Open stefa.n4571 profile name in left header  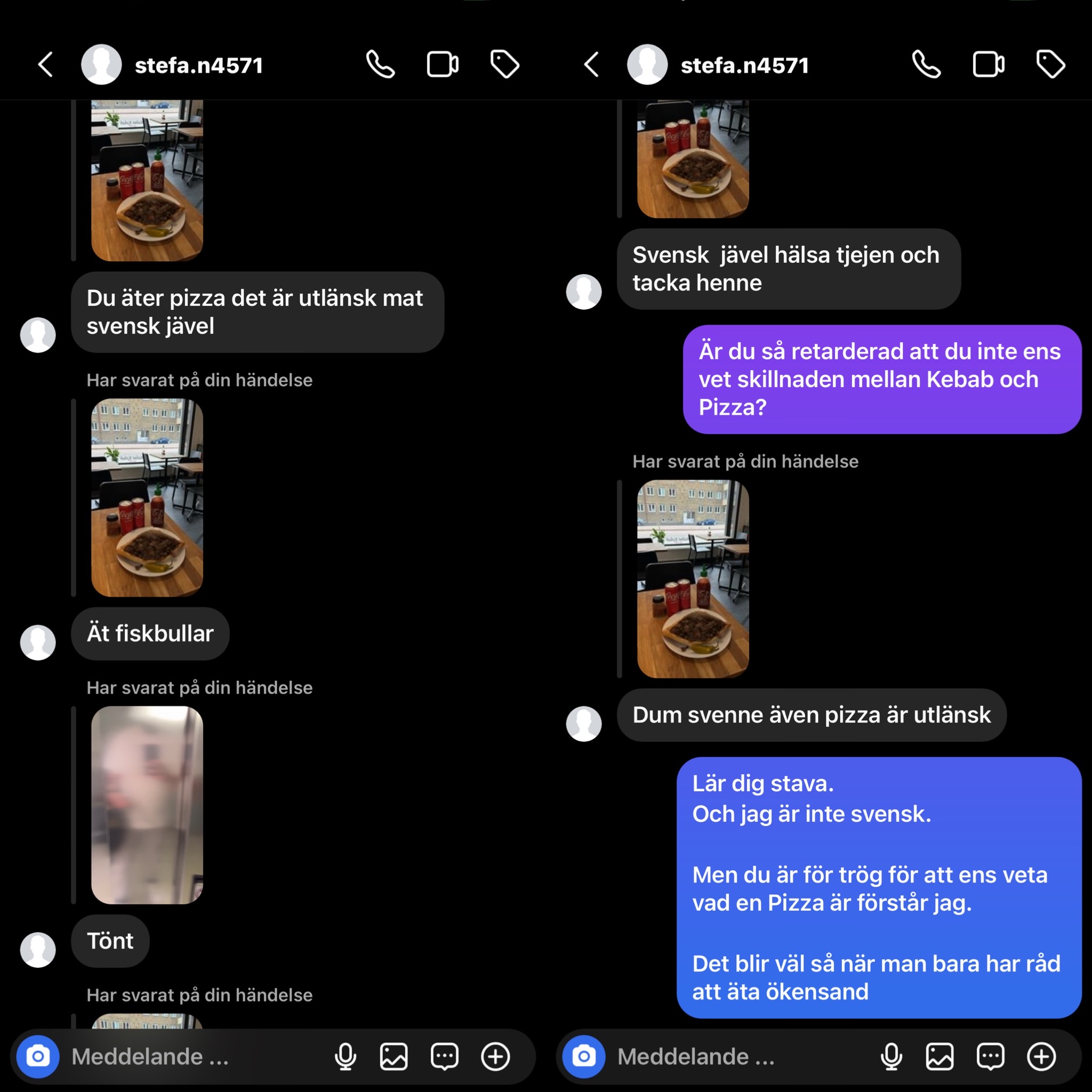199,66
